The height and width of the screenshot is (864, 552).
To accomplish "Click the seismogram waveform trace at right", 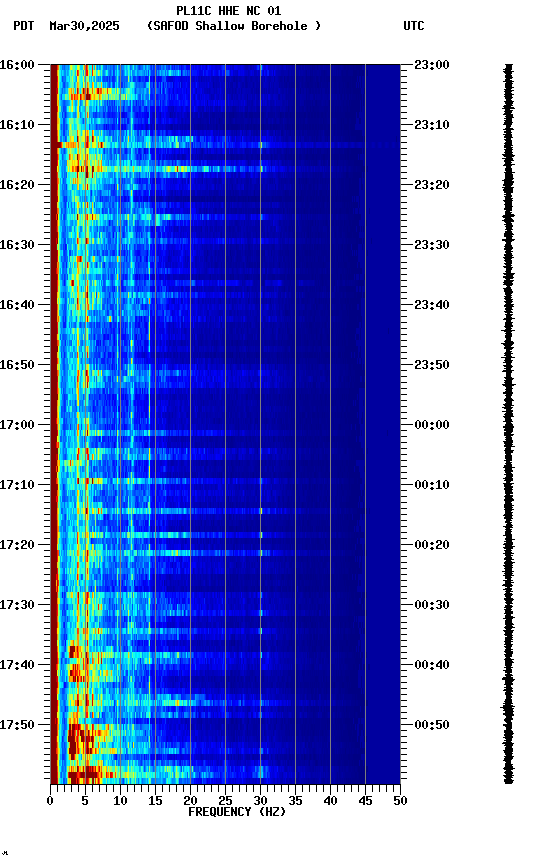I will [508, 424].
